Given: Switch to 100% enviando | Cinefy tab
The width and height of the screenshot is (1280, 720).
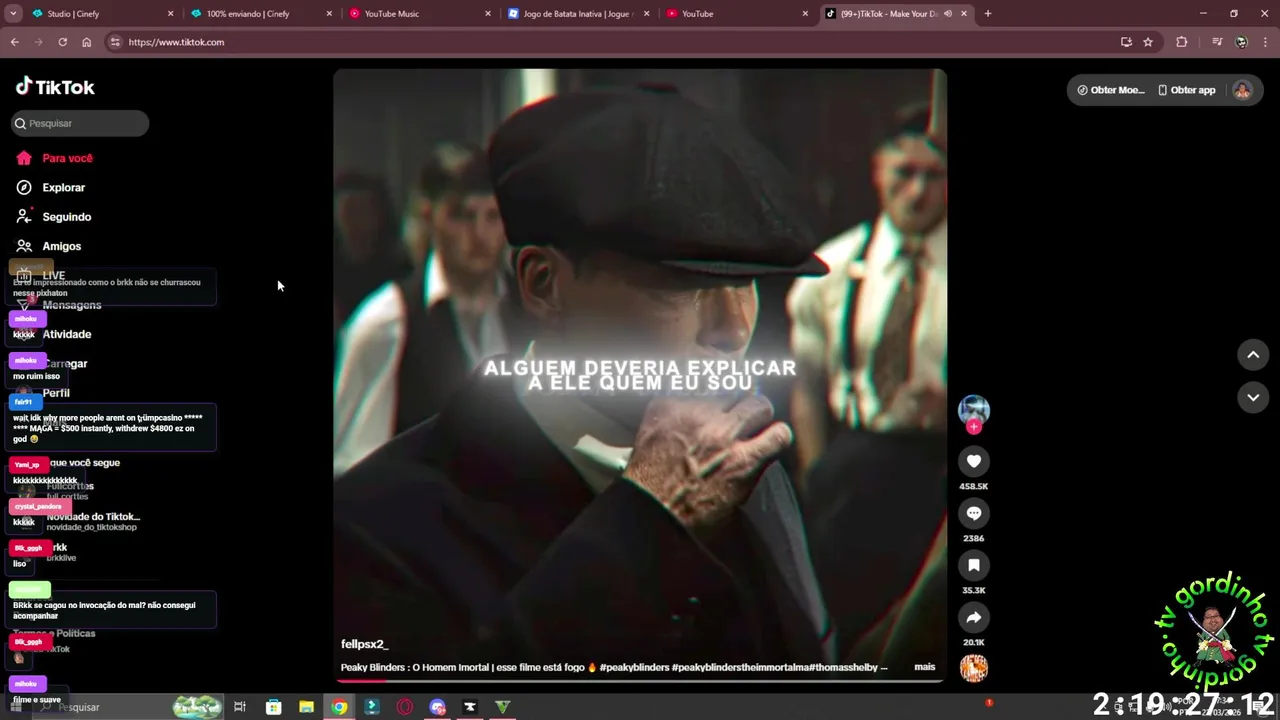Looking at the screenshot, I should click(260, 14).
